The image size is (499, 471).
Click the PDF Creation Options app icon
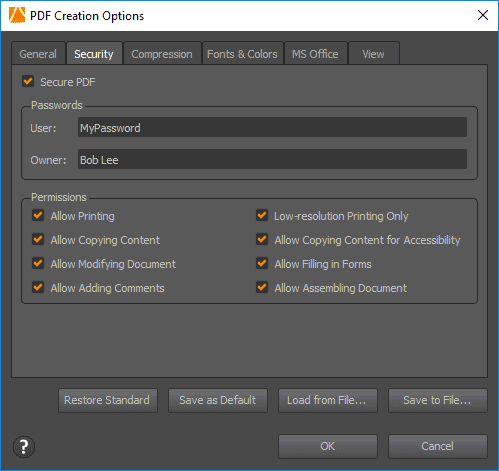pos(17,15)
